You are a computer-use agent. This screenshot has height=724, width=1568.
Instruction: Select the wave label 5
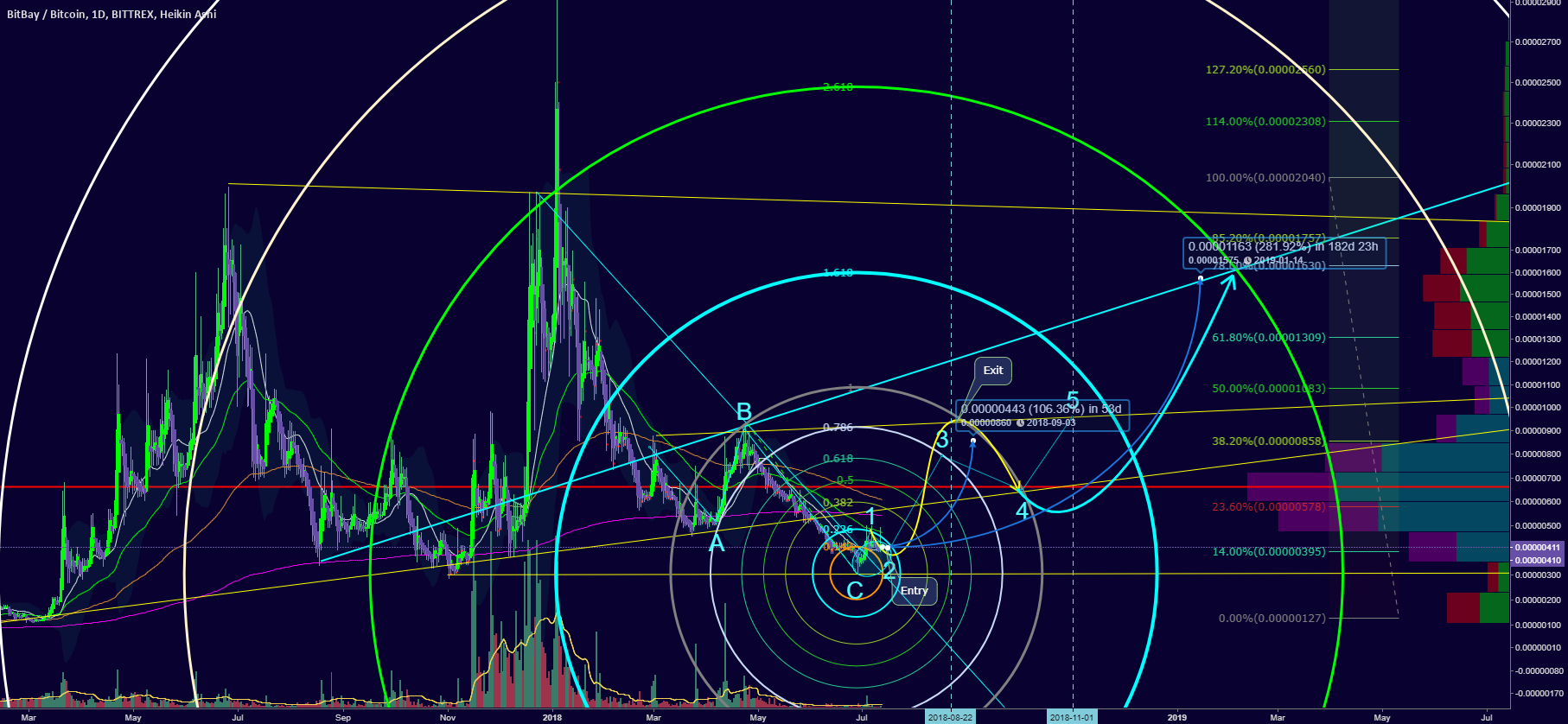click(1073, 401)
